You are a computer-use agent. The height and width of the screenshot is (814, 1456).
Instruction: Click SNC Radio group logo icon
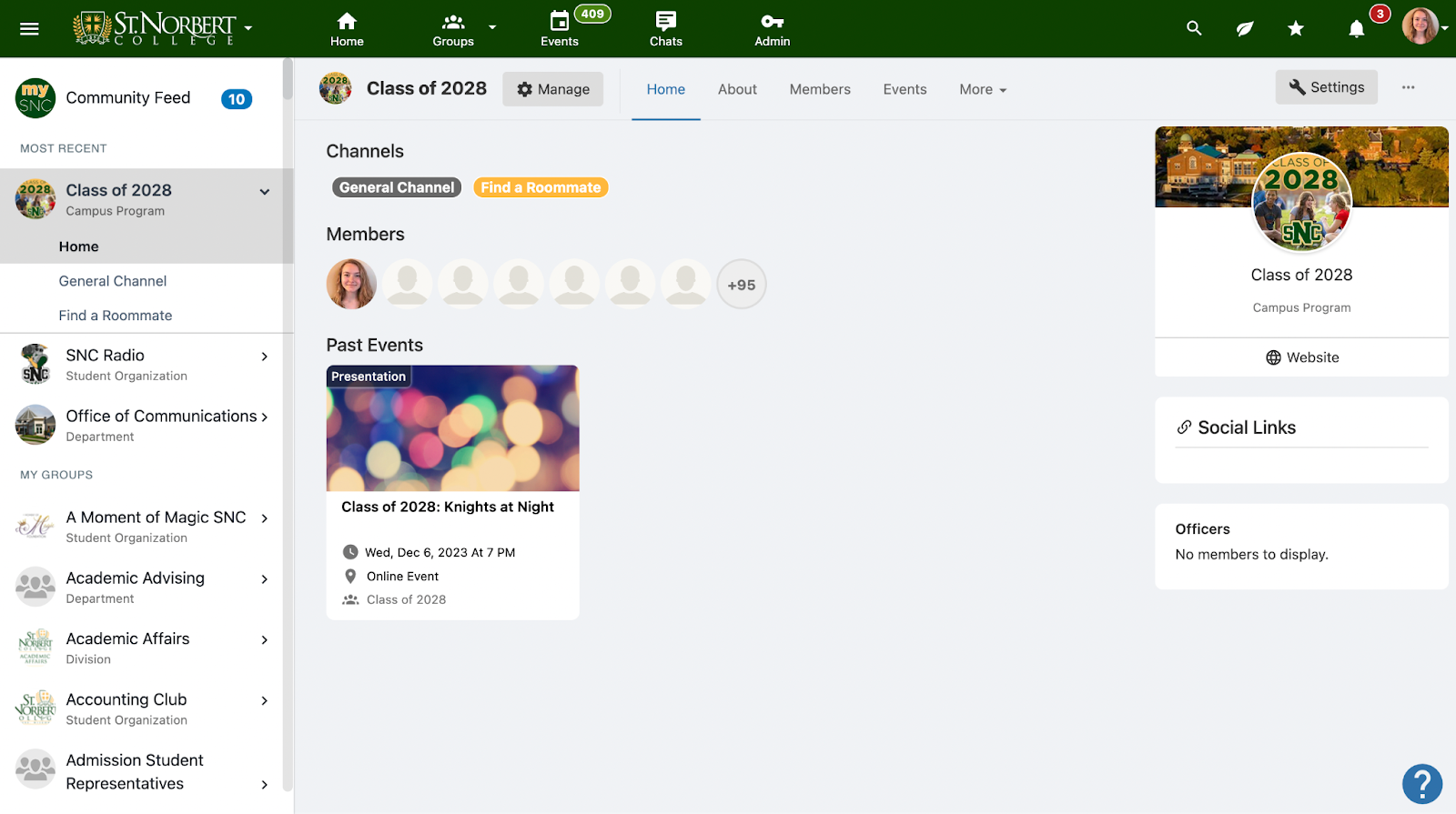click(x=35, y=364)
